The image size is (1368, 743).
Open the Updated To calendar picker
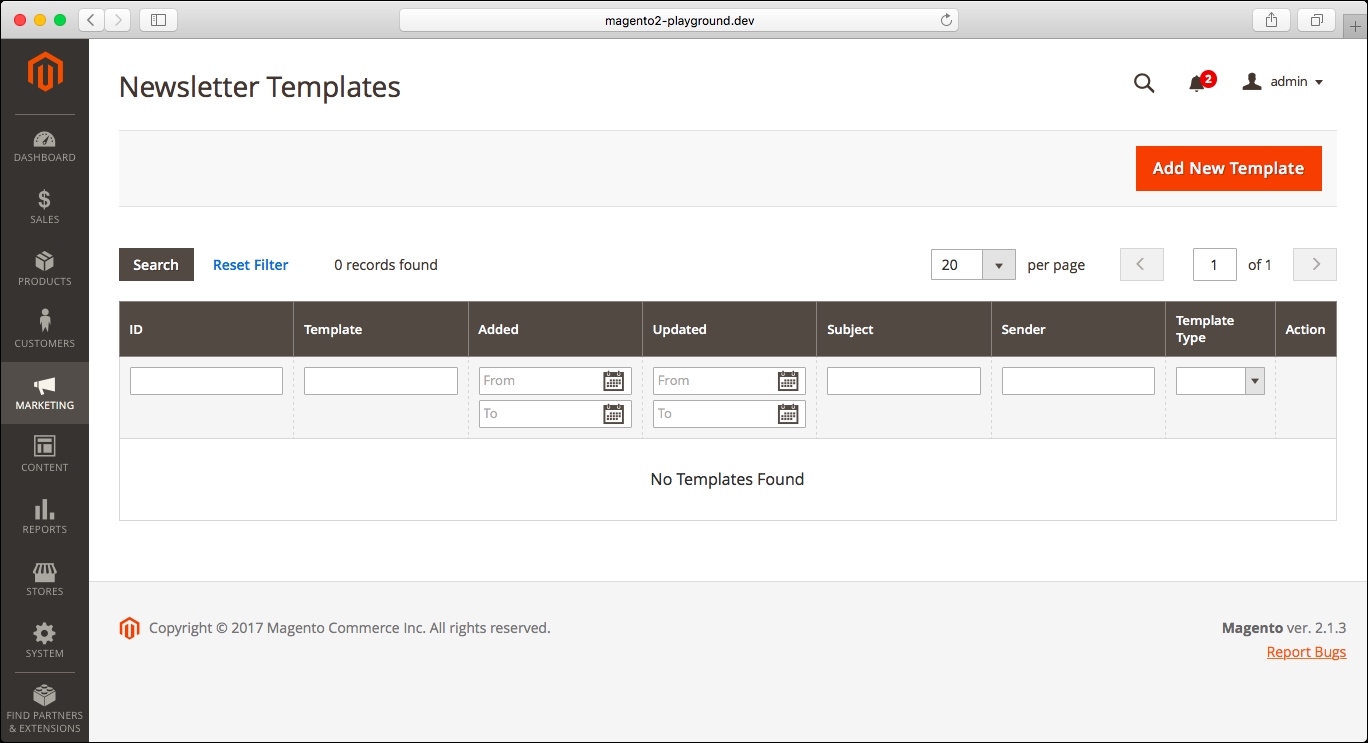tap(788, 414)
